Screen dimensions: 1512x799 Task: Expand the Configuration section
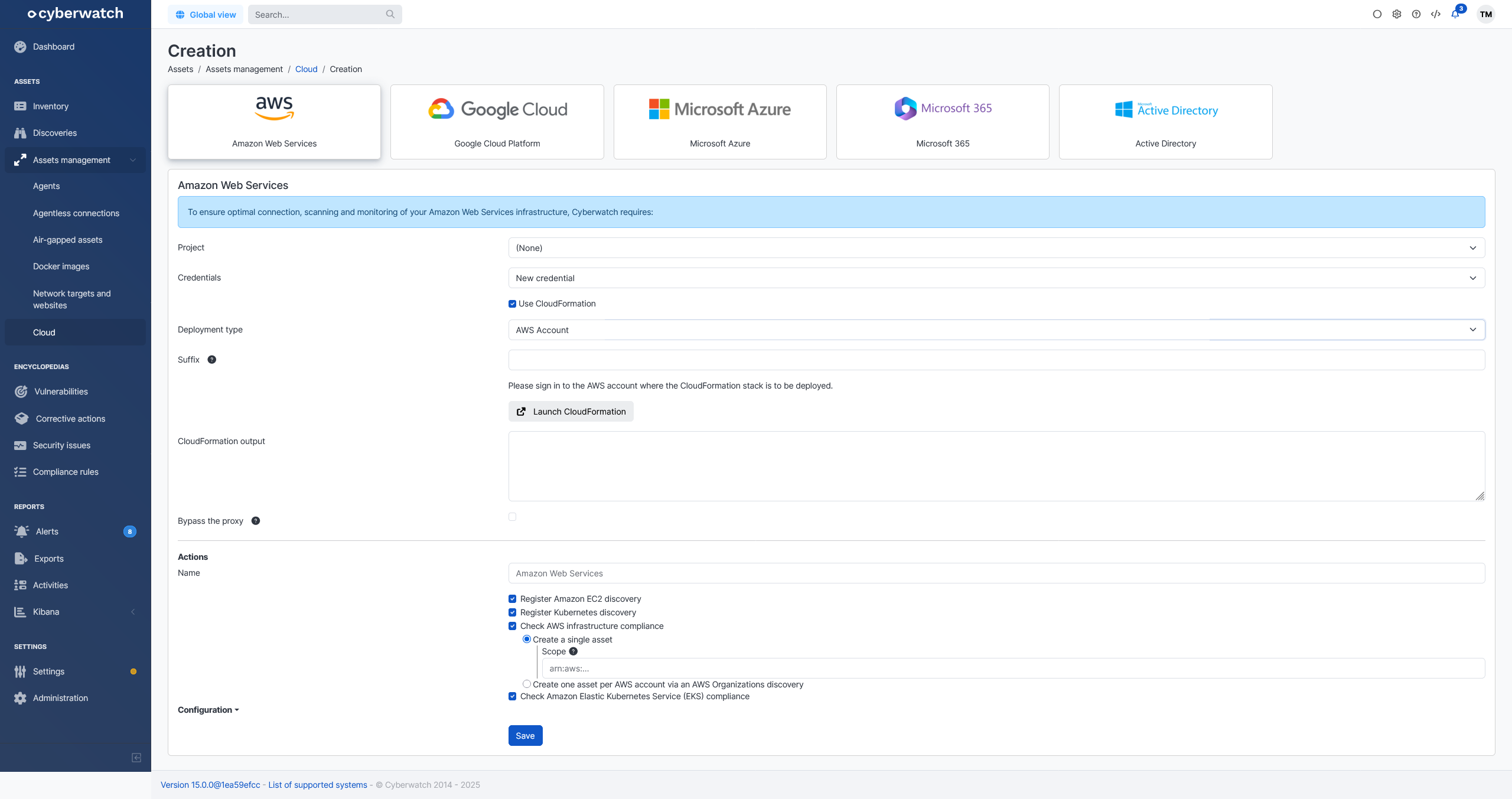(x=208, y=710)
